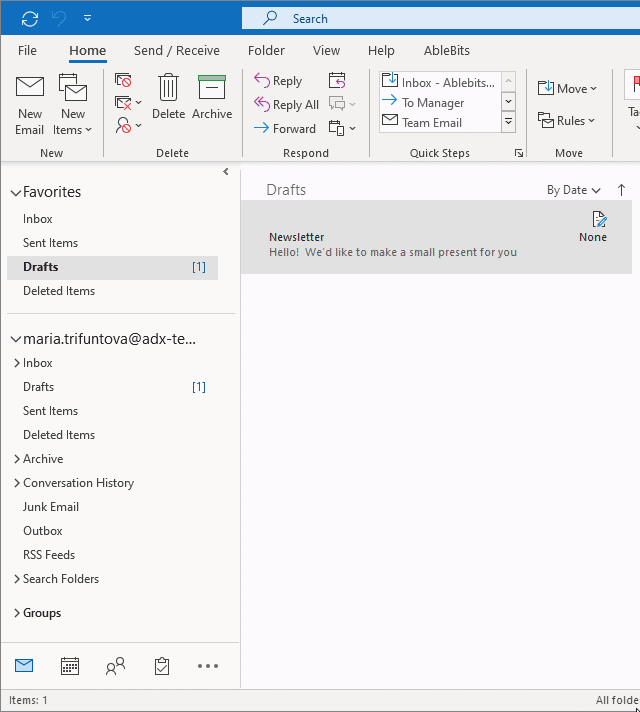This screenshot has height=712, width=640.
Task: Open the Outbox folder
Action: click(x=43, y=531)
